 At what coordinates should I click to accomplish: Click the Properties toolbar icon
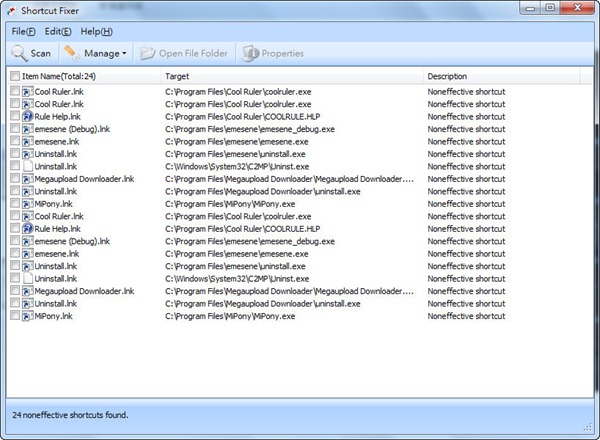point(250,53)
